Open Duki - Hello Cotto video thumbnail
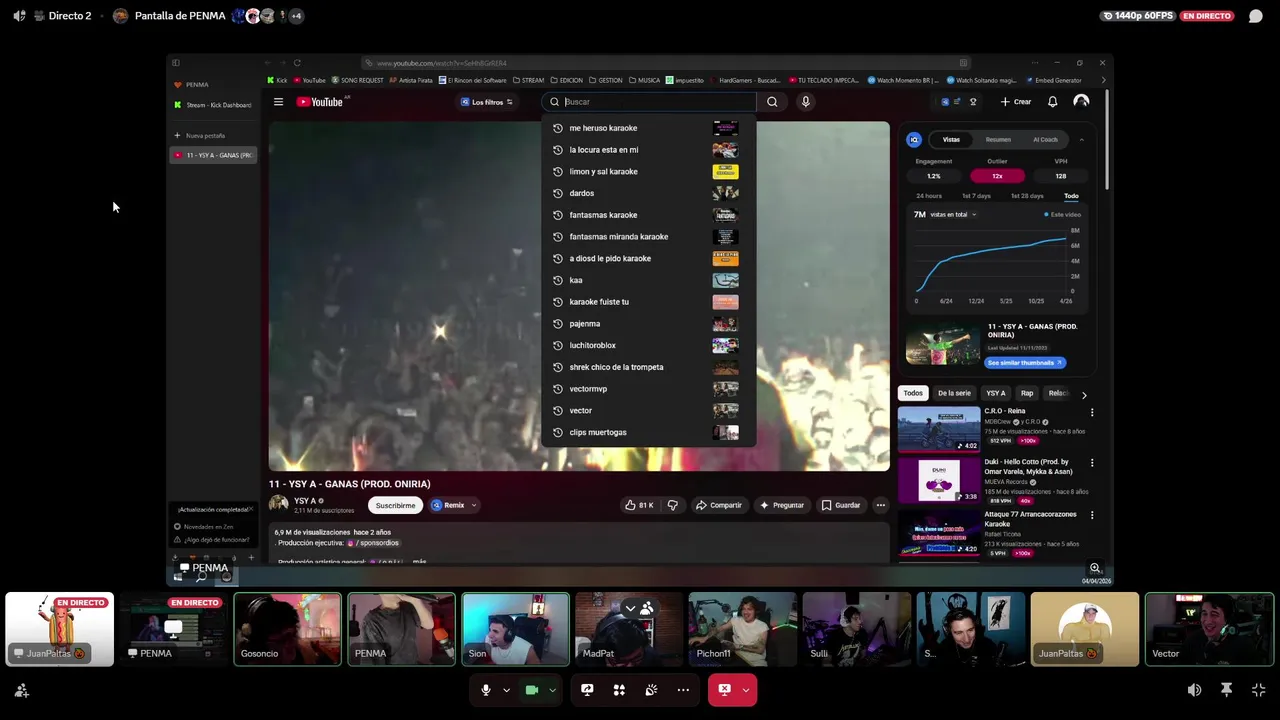This screenshot has width=1280, height=720. tap(939, 480)
